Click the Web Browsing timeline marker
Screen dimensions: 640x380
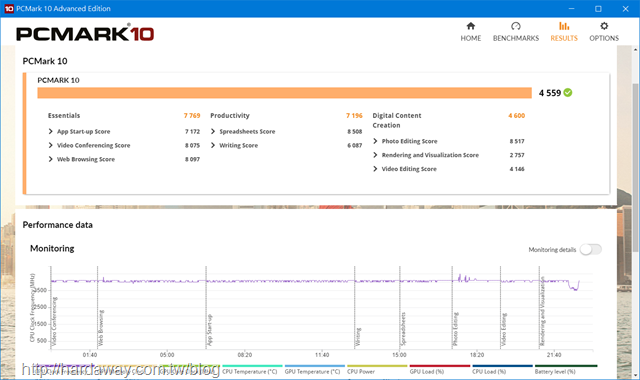[101, 327]
